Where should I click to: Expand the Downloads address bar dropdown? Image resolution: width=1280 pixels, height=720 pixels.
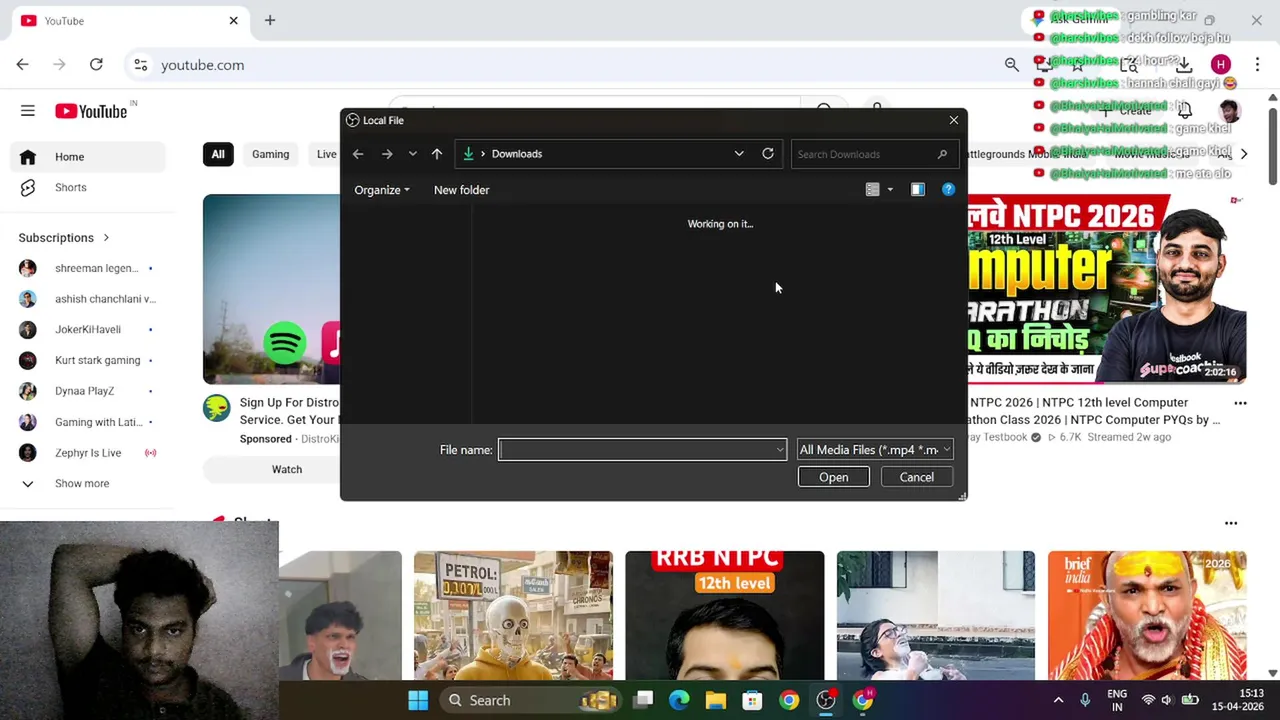(739, 154)
